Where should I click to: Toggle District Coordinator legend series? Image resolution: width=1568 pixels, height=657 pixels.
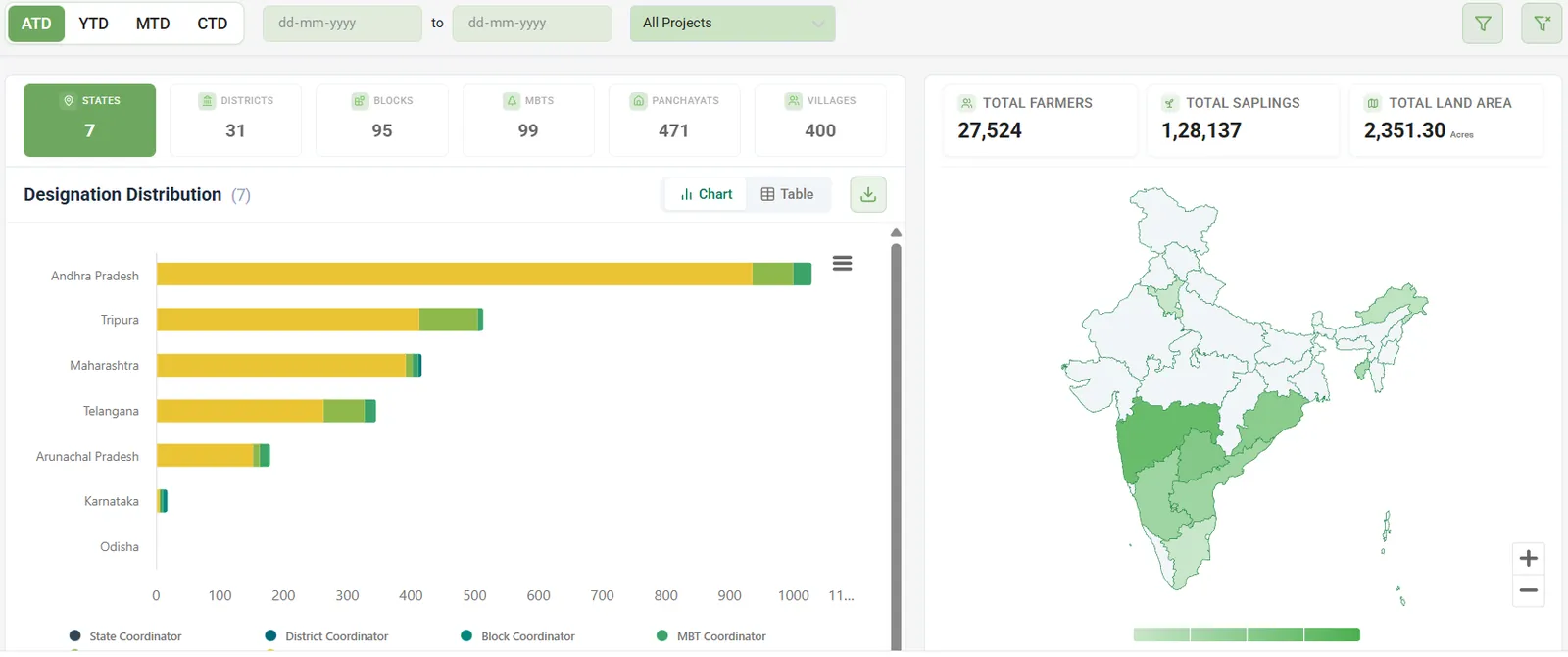[326, 636]
